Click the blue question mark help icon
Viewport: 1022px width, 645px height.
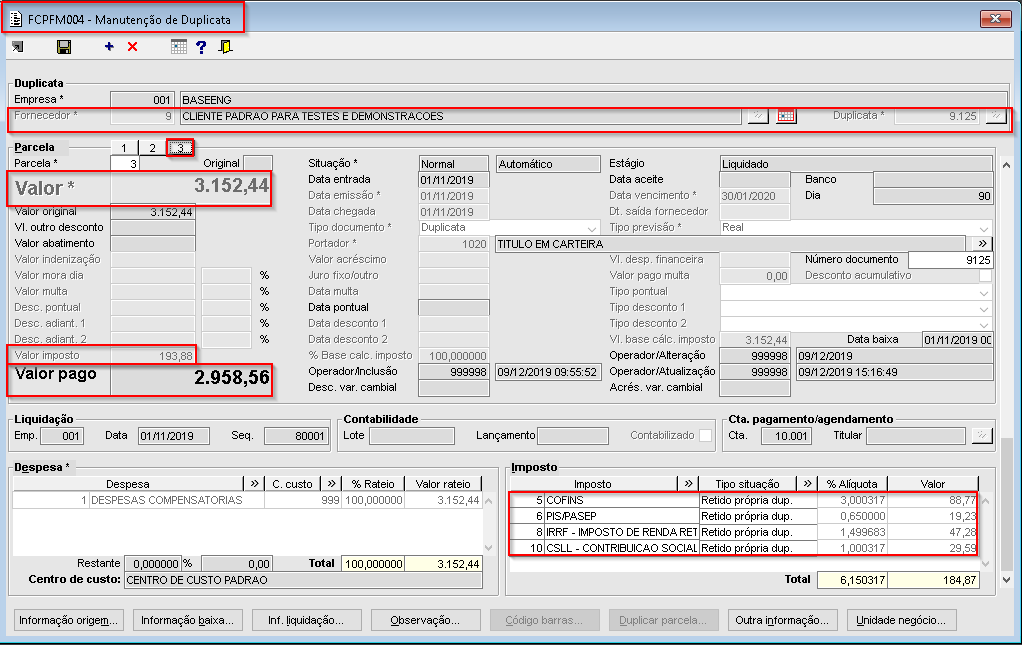click(201, 47)
